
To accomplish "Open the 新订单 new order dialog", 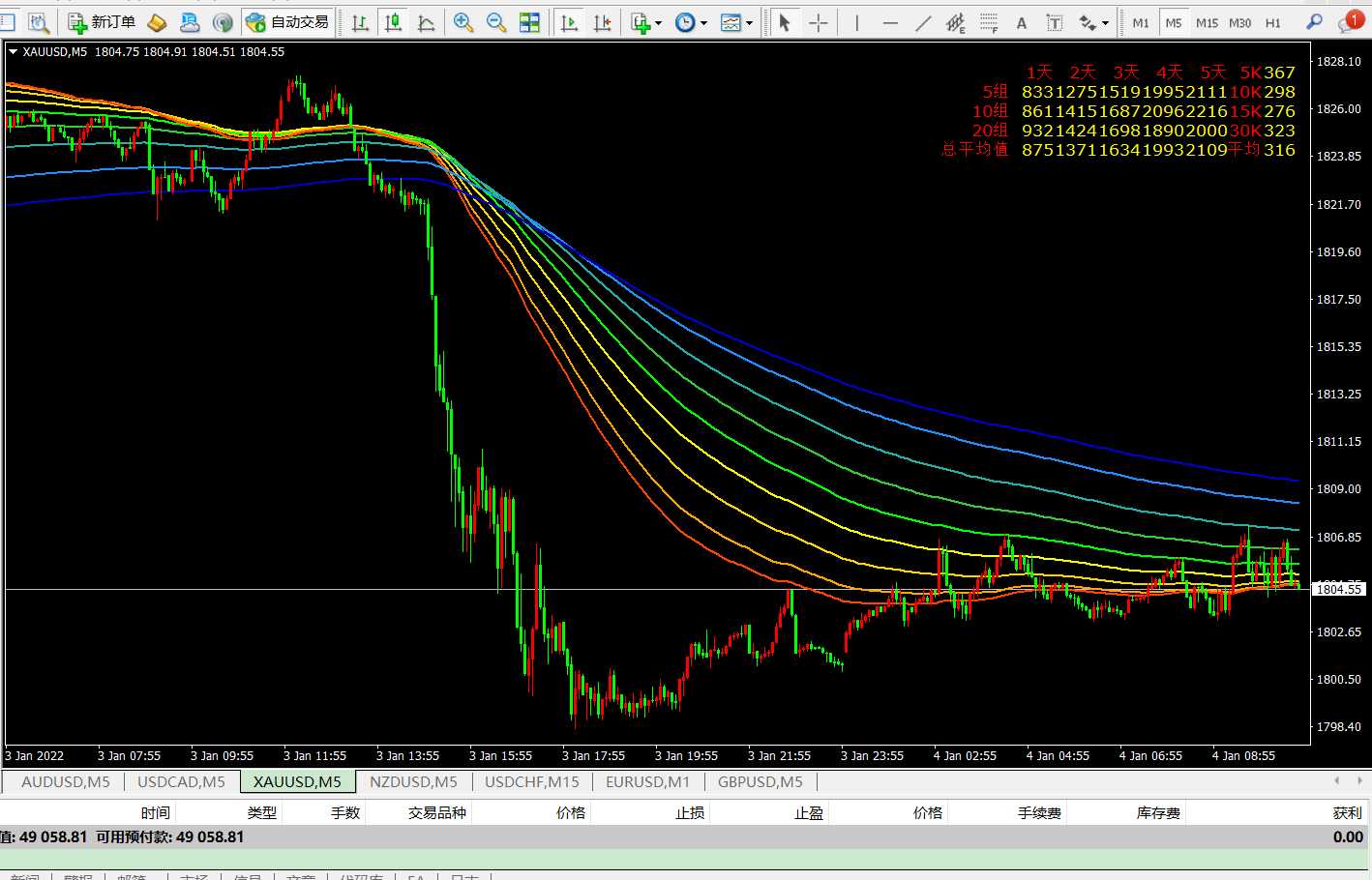I will pos(102,22).
